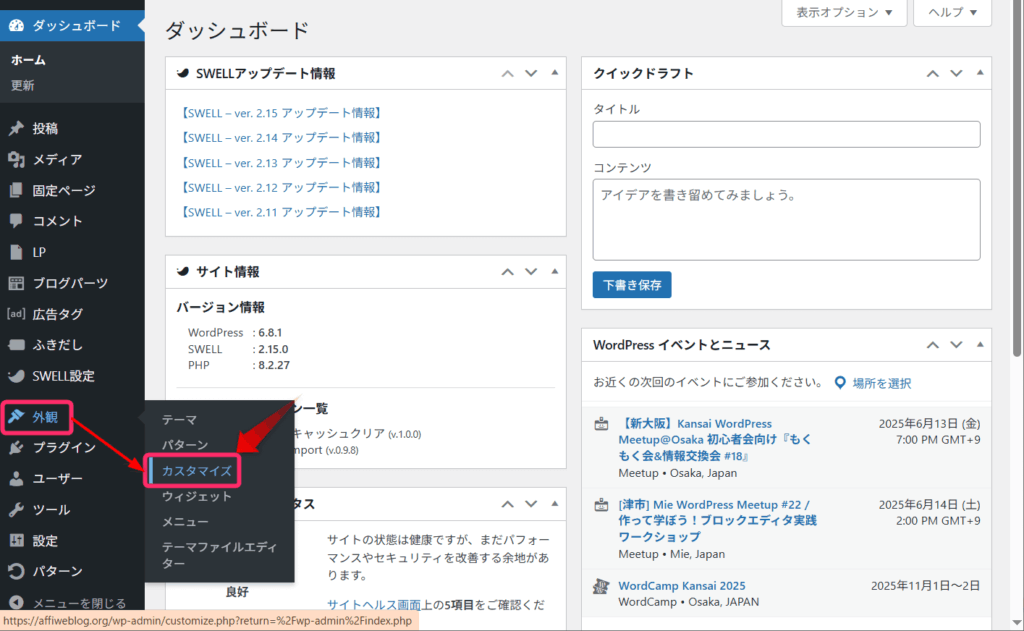The height and width of the screenshot is (631, 1024).
Task: Open the Kansai WordPress Meetup@Osaka event link
Action: [715, 440]
